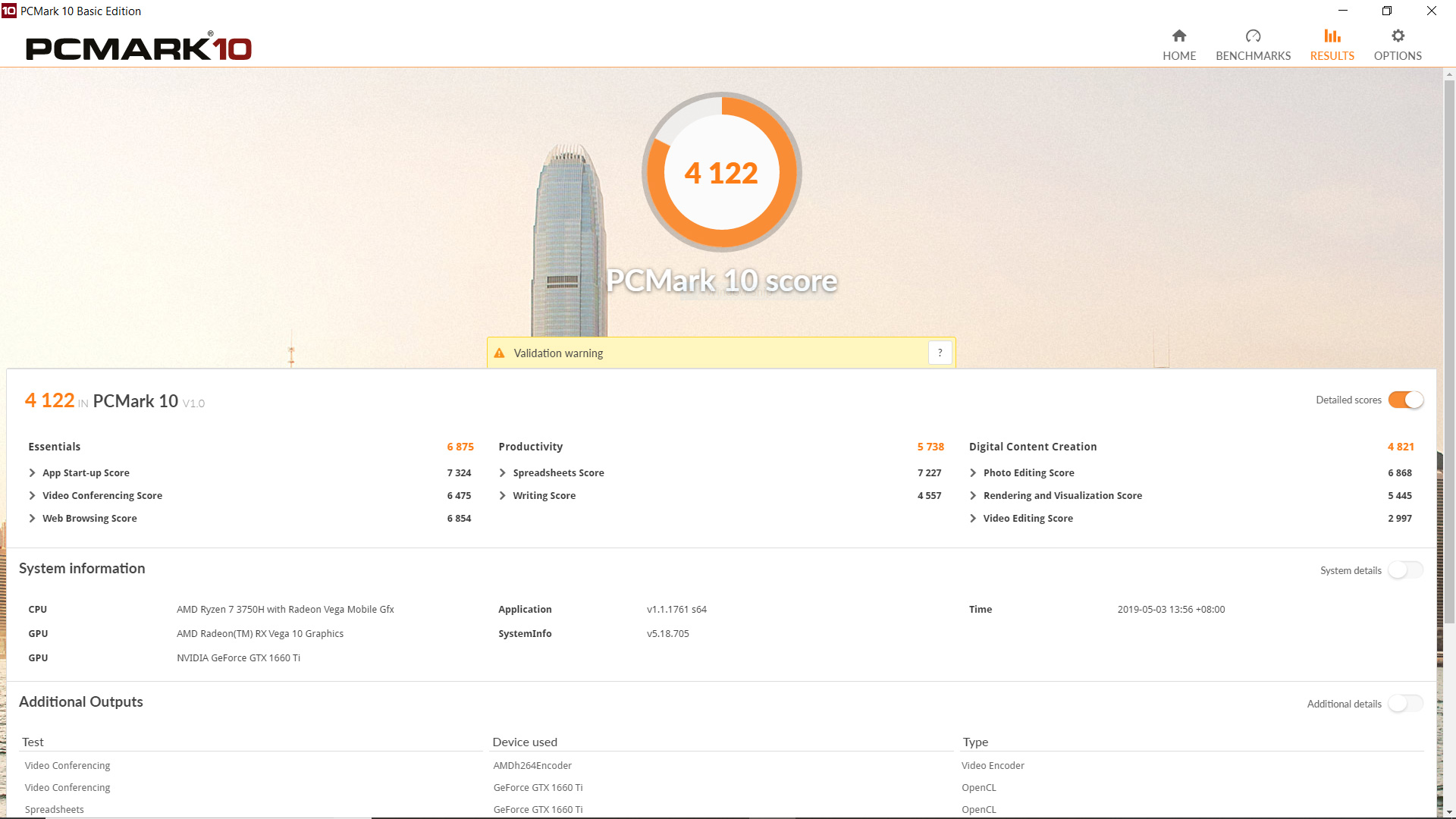Click Productivity score value 5 738
Screen dimensions: 1456x819
pyautogui.click(x=930, y=447)
